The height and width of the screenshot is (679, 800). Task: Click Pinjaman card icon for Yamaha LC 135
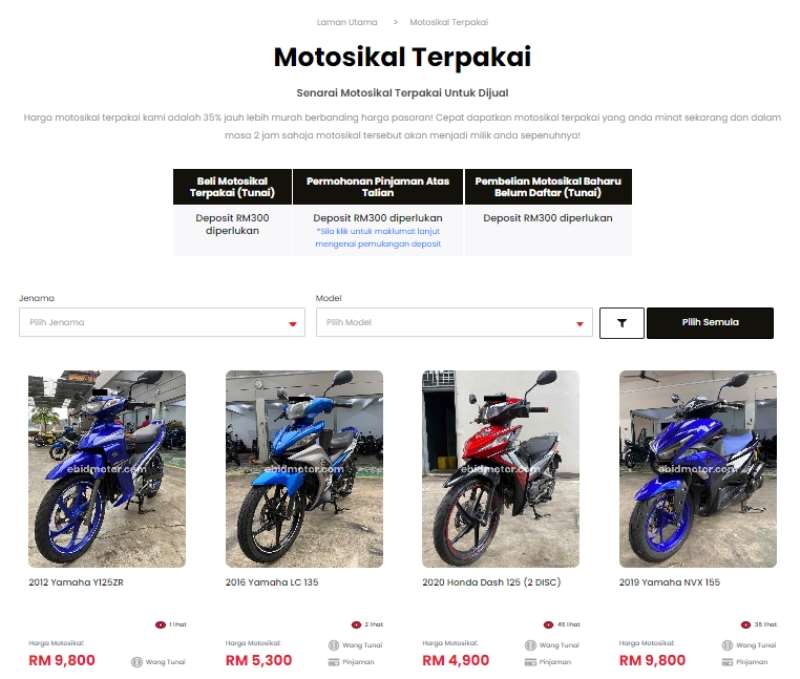pyautogui.click(x=334, y=662)
